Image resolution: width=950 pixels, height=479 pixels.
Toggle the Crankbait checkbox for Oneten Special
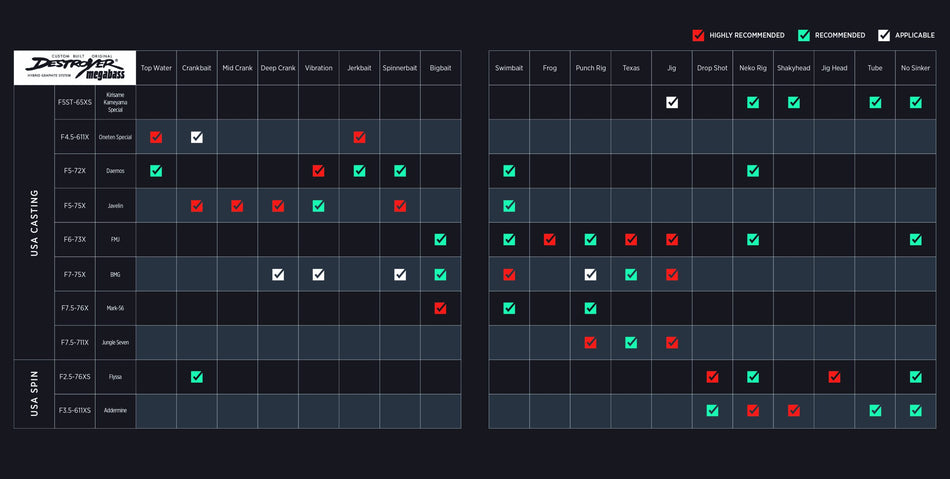197,137
